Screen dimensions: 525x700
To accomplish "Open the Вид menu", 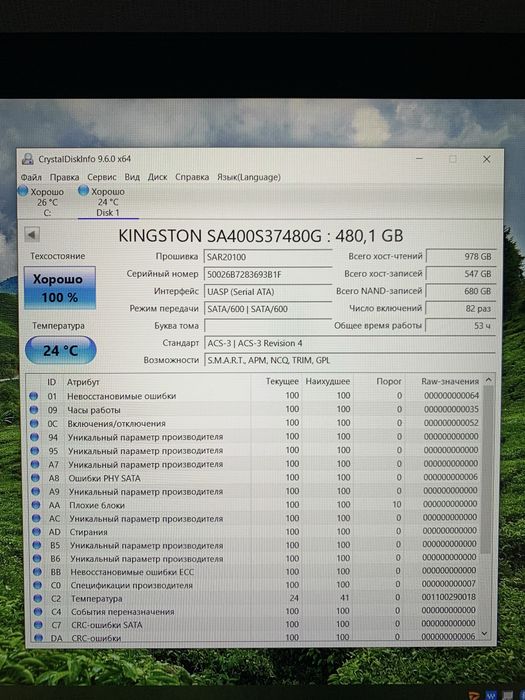I will 132,177.
